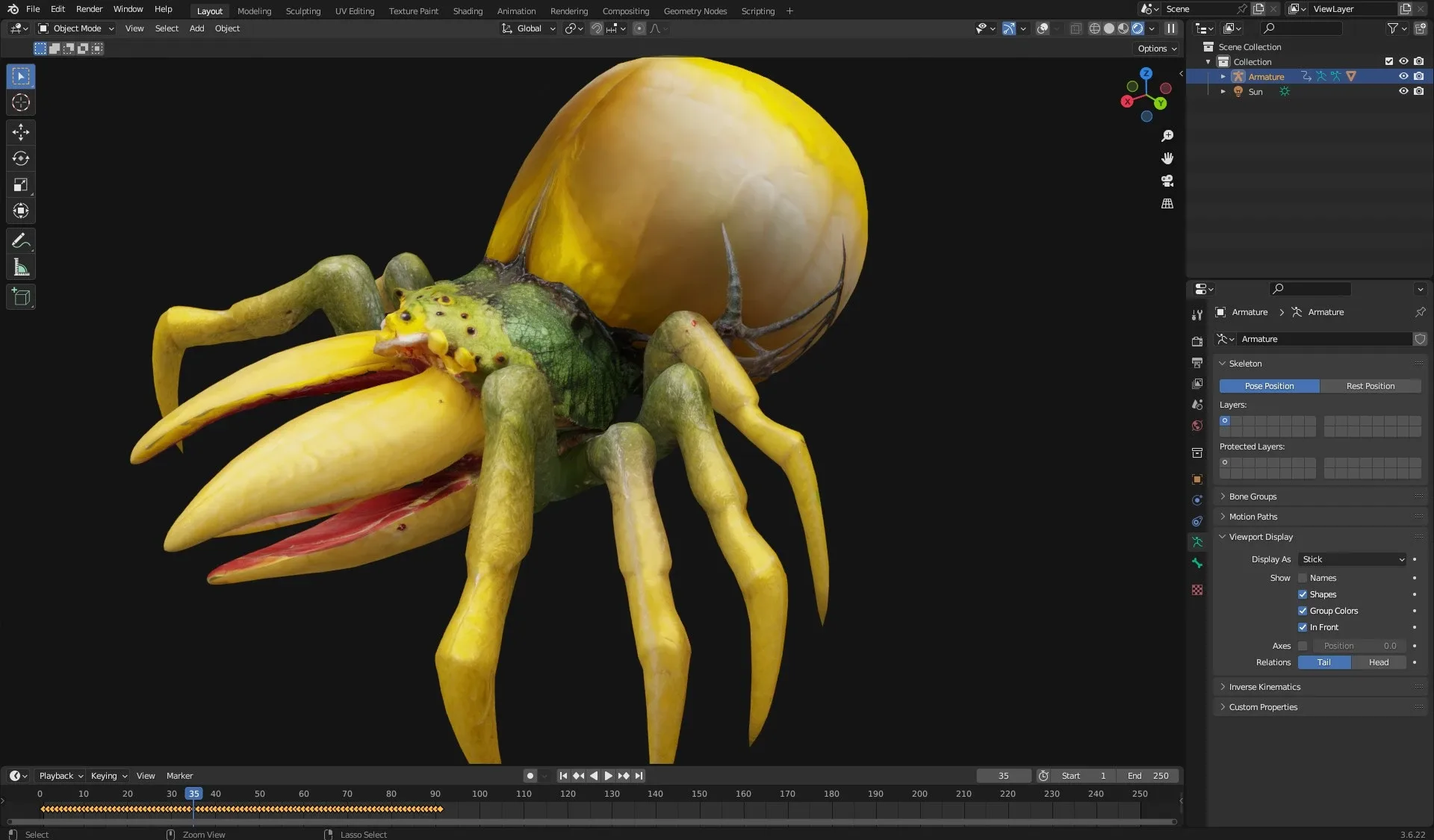Hide the Sun object in viewport
Viewport: 1434px width, 840px height.
tap(1403, 91)
